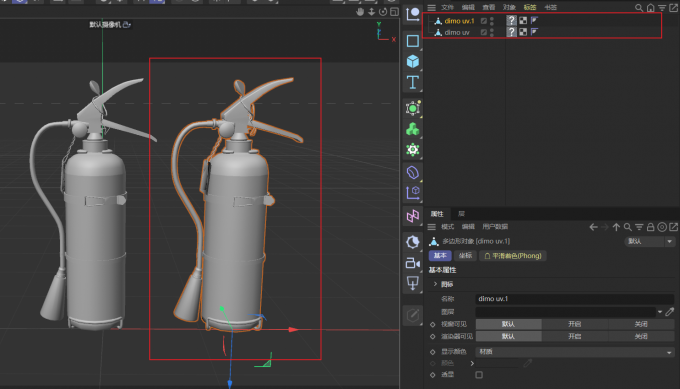Set 视窗可见 to 开启

point(575,324)
